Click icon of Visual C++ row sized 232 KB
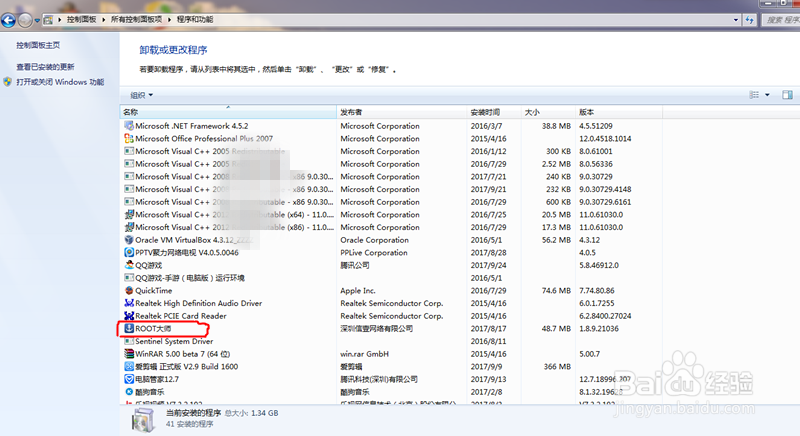This screenshot has width=800, height=436. [x=129, y=189]
